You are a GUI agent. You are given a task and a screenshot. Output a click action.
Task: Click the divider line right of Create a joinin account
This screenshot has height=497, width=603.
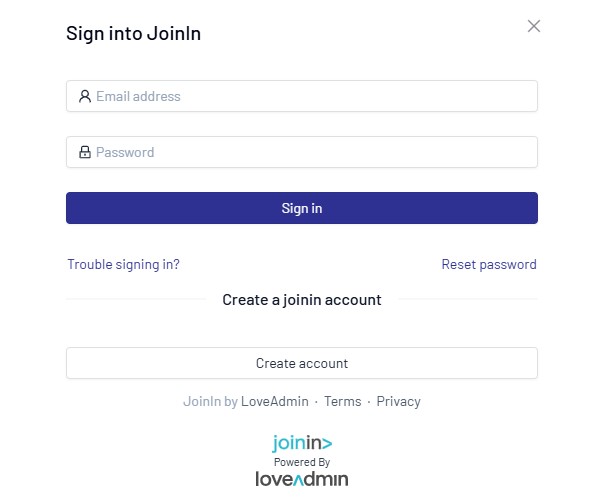pyautogui.click(x=468, y=299)
